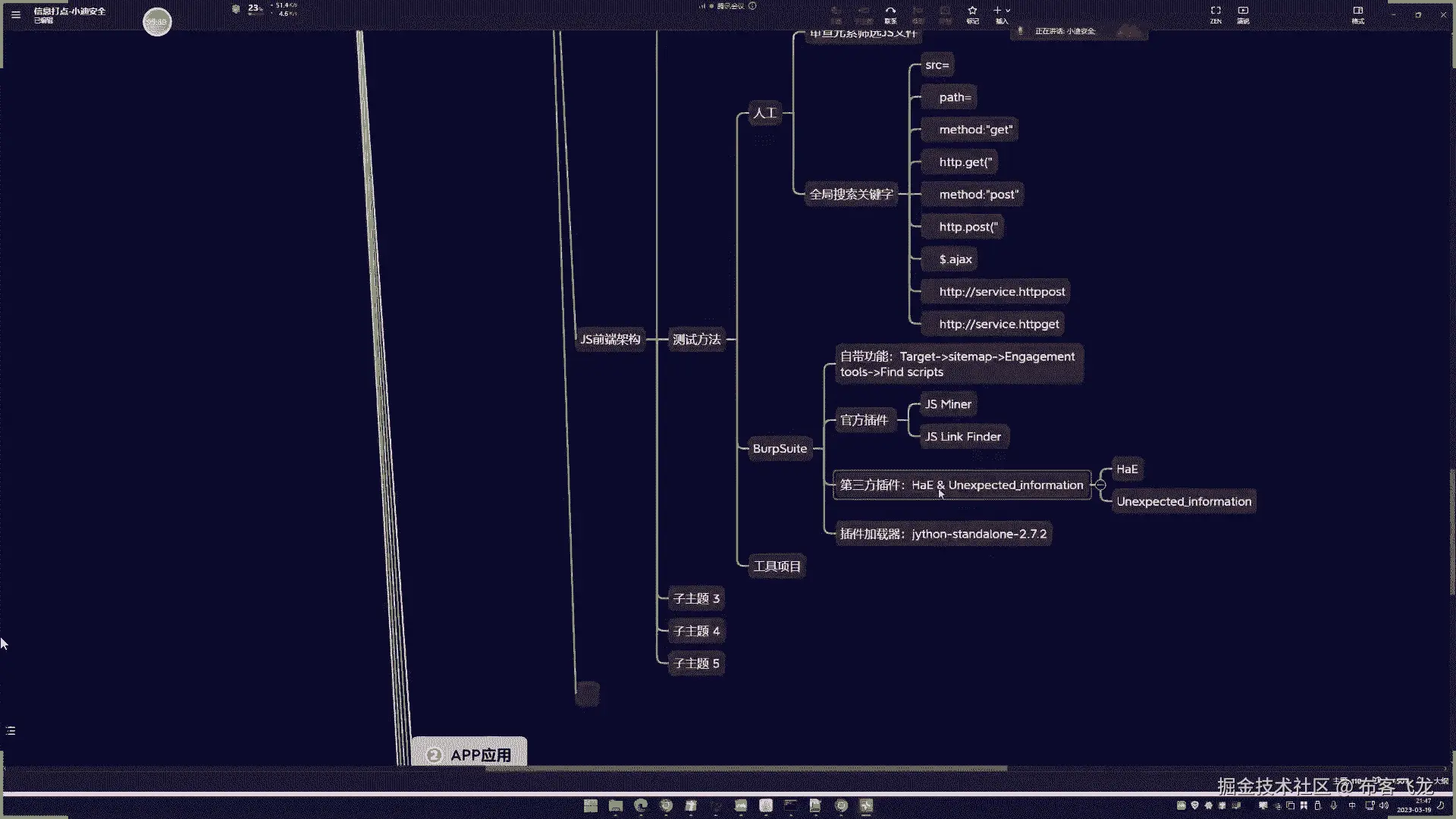Open the outline list icon at bottom left
Screen dimensions: 1456x819
(x=11, y=731)
